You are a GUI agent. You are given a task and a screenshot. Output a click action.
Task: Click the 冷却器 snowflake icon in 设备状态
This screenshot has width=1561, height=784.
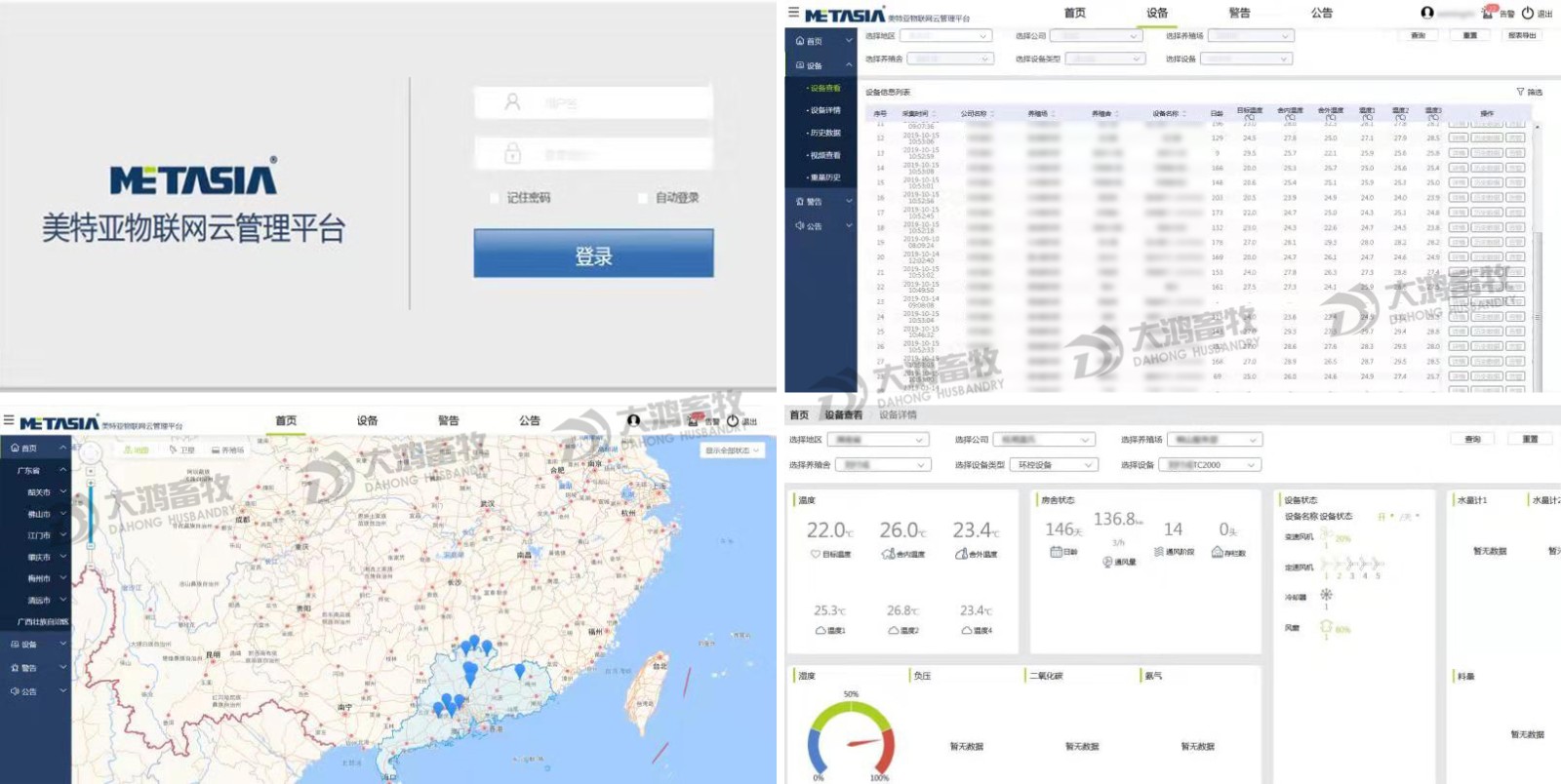pyautogui.click(x=1326, y=595)
